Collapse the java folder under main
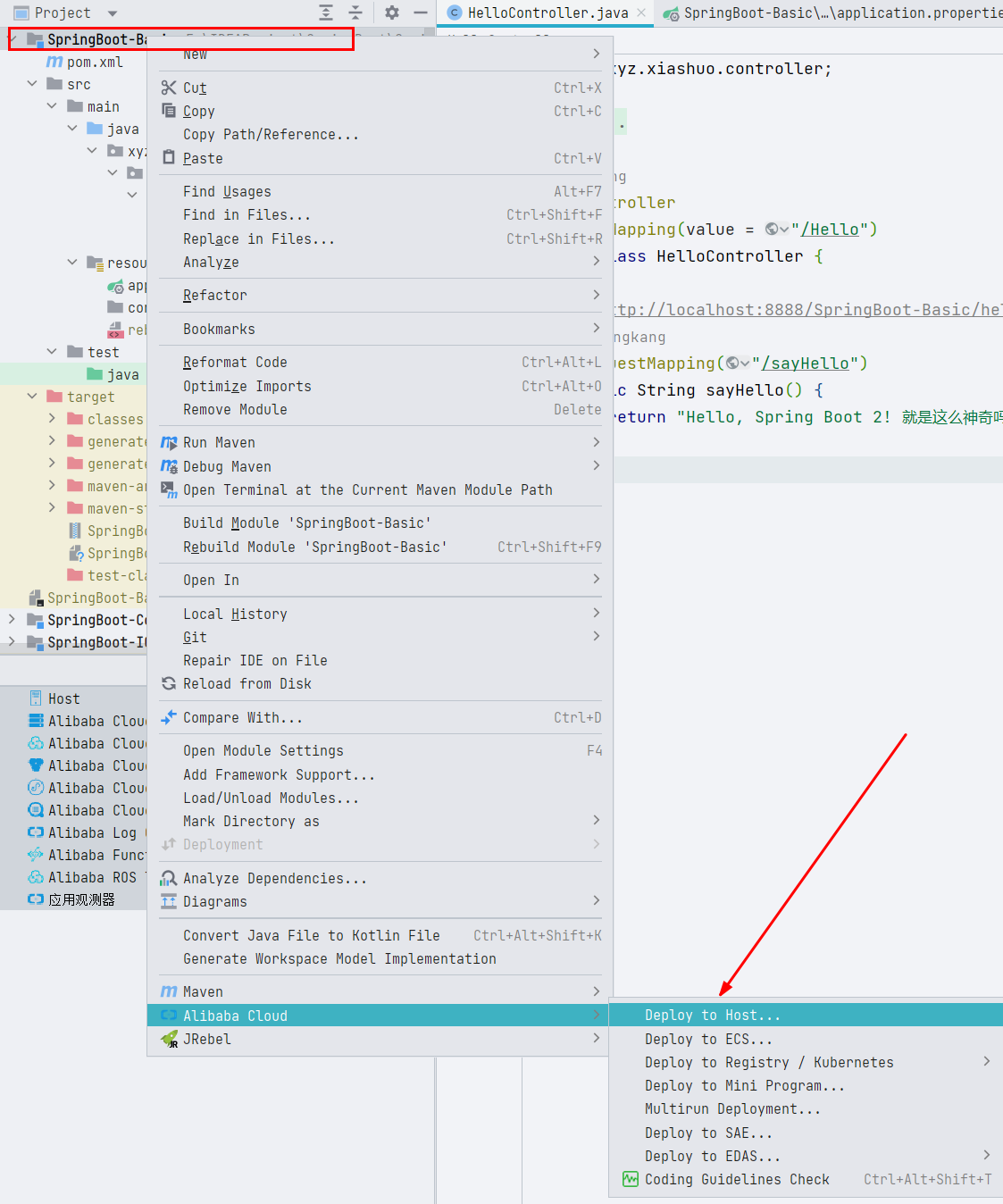Viewport: 1003px width, 1204px height. coord(72,129)
